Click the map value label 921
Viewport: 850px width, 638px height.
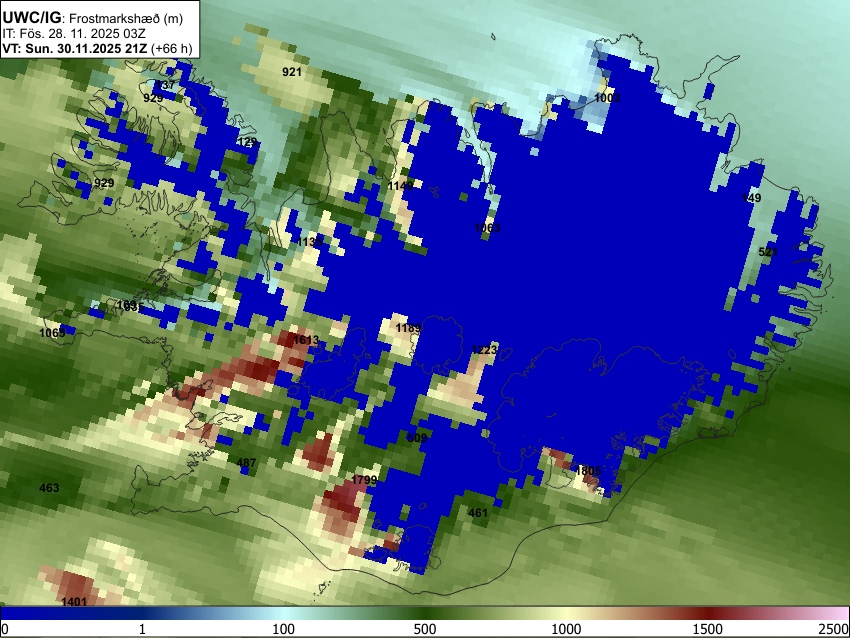[292, 72]
